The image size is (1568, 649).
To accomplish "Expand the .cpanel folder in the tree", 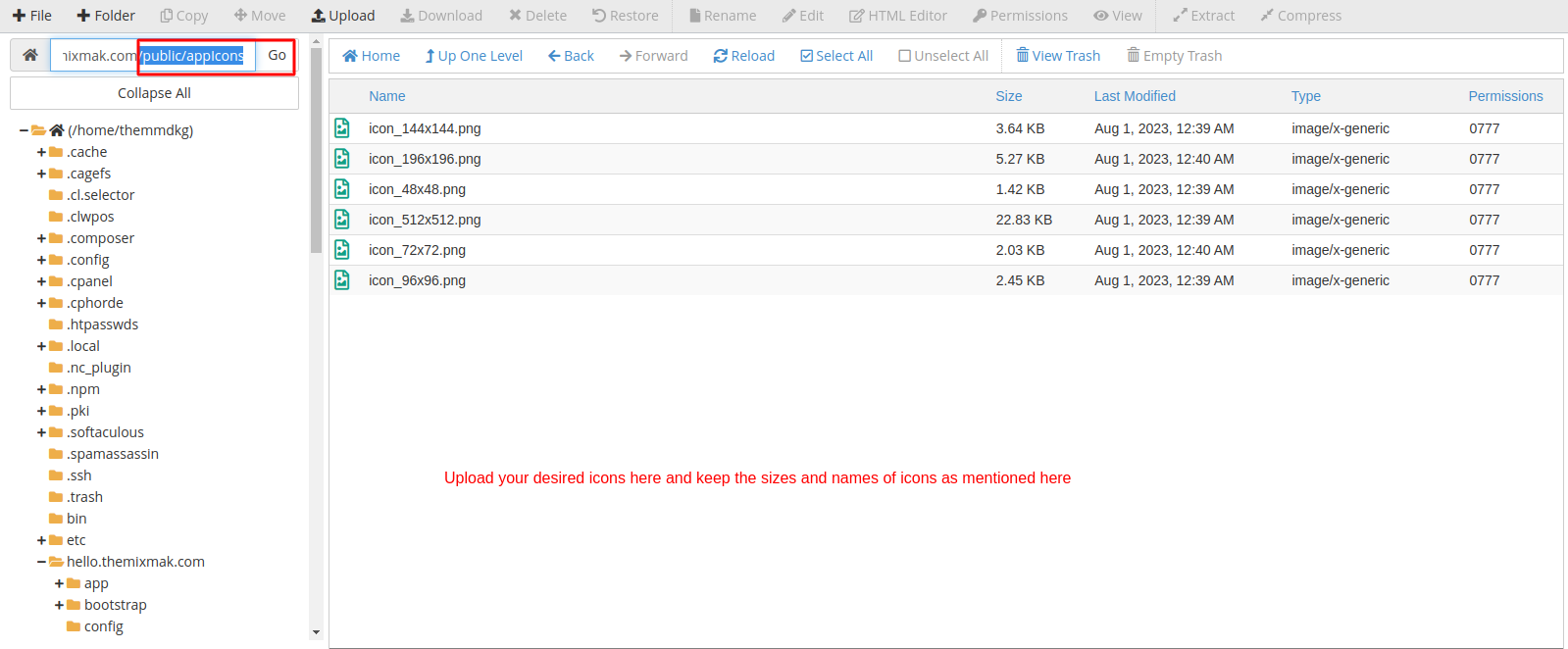I will click(42, 281).
